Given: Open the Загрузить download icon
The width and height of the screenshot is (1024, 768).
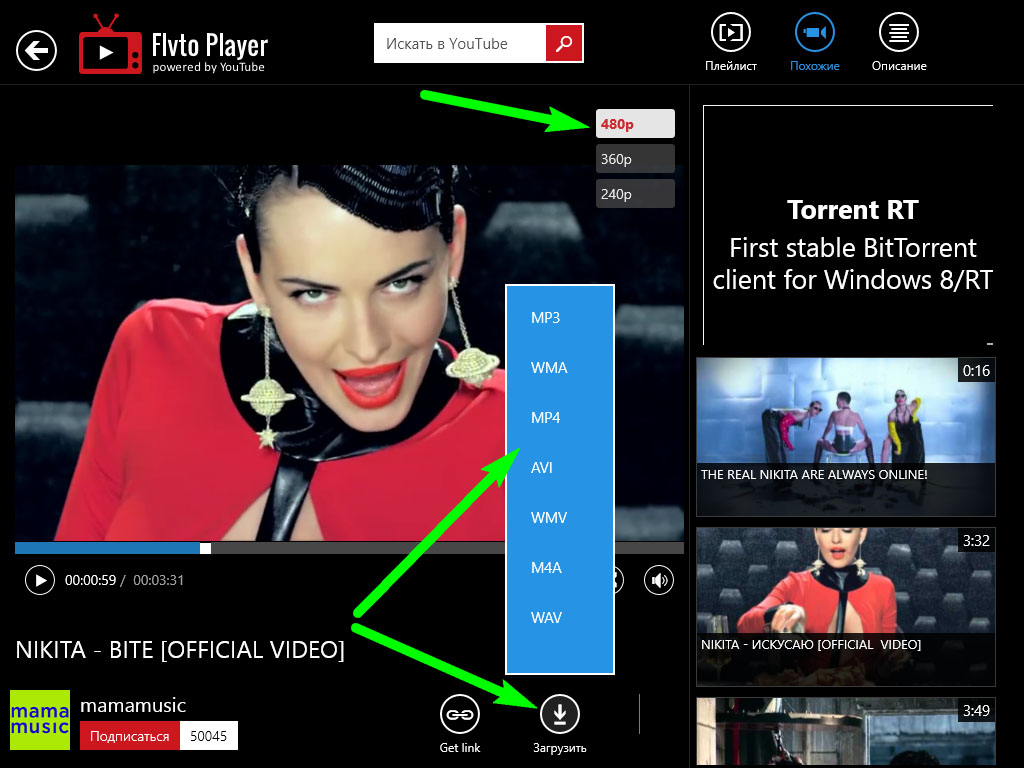Looking at the screenshot, I should [x=560, y=714].
